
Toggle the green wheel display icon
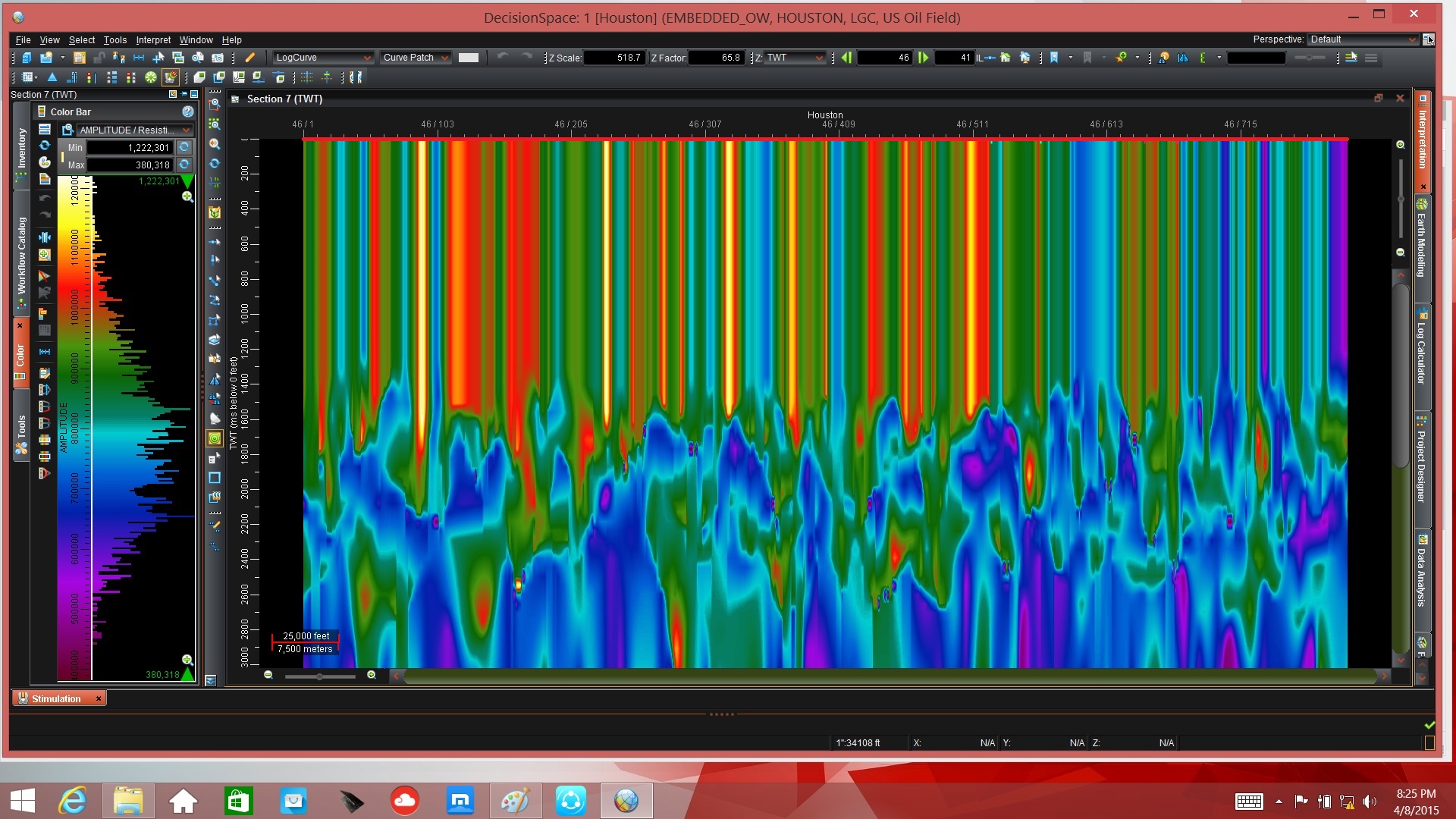coord(151,77)
